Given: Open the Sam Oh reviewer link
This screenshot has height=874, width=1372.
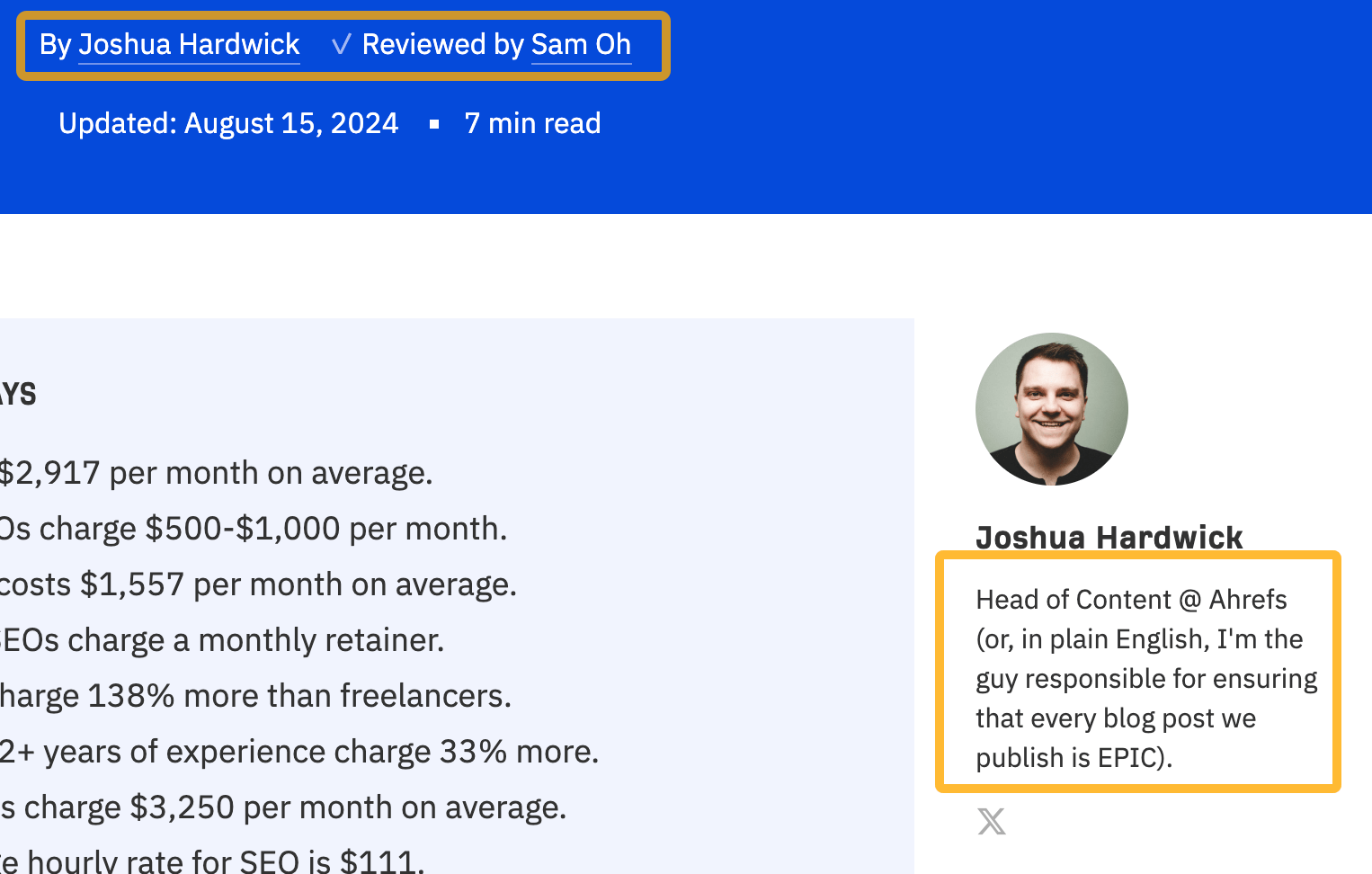Looking at the screenshot, I should click(x=581, y=45).
